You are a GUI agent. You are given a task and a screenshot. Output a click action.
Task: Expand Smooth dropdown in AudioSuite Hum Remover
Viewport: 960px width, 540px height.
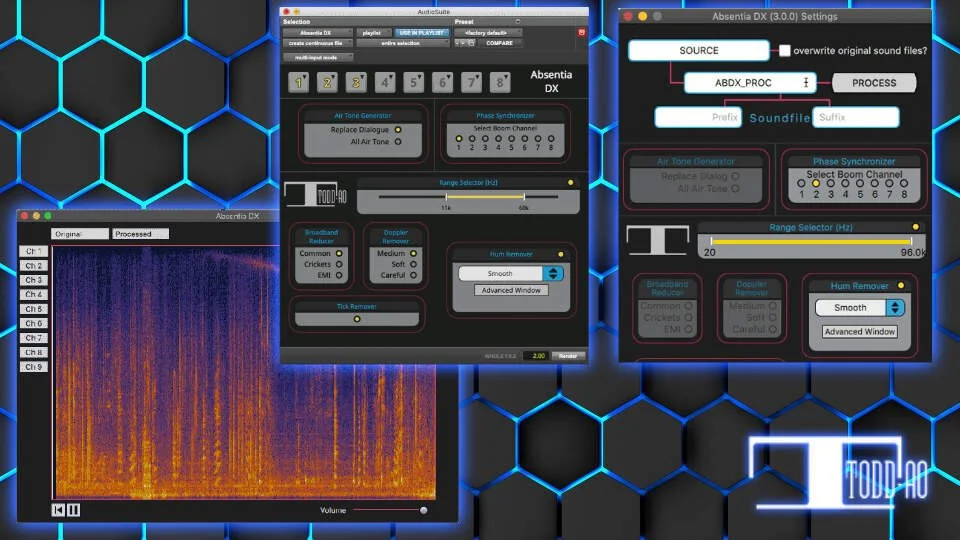pyautogui.click(x=511, y=274)
